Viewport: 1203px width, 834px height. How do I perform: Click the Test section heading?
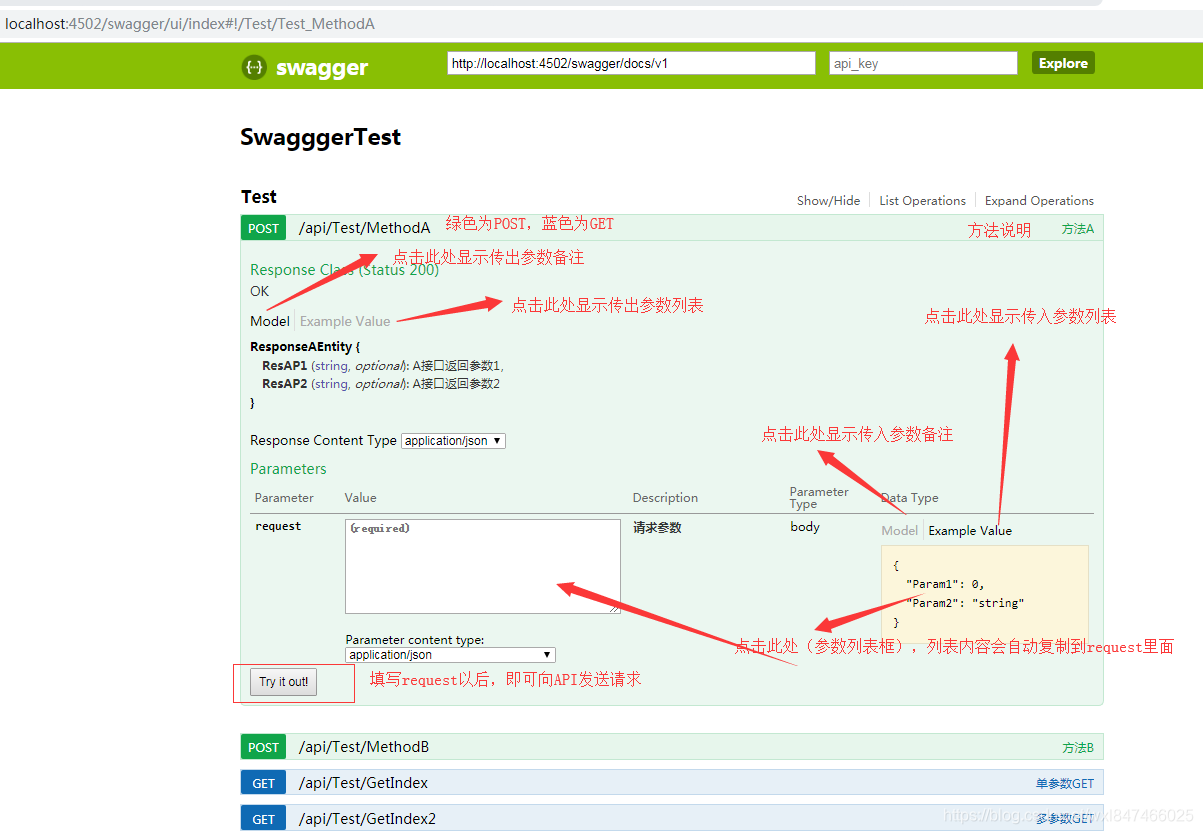259,197
